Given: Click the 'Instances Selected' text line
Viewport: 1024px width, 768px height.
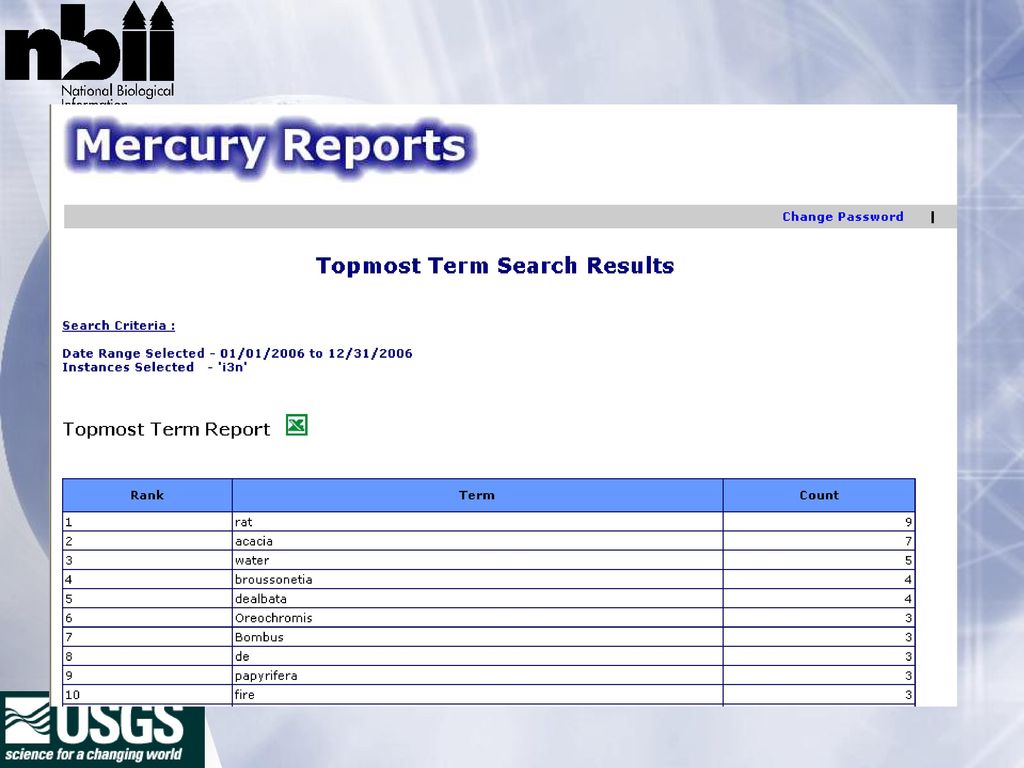Looking at the screenshot, I should [x=155, y=367].
